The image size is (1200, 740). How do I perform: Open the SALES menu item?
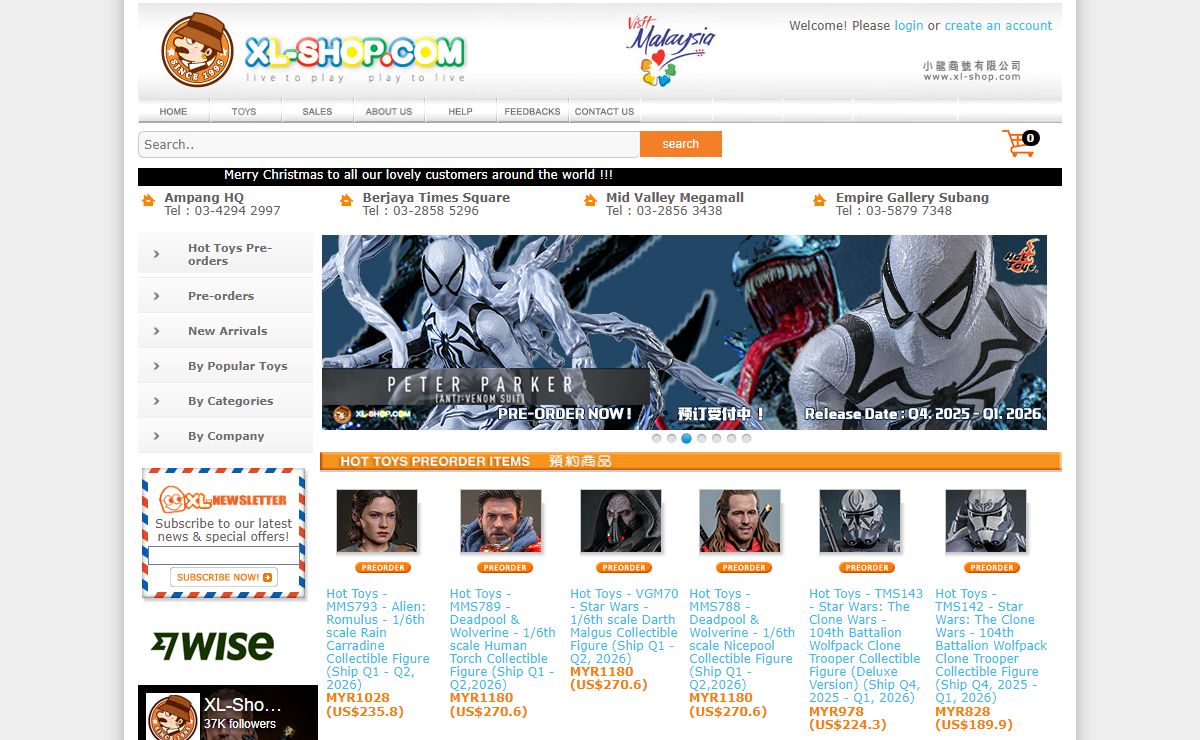(317, 111)
